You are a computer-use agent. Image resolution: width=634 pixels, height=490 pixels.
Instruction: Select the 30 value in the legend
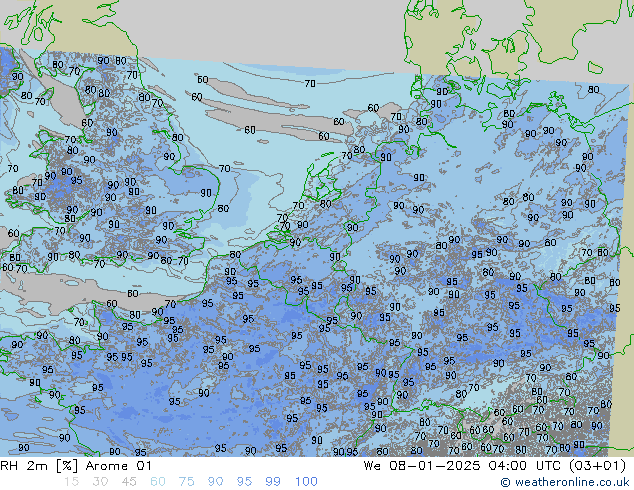click(x=100, y=482)
